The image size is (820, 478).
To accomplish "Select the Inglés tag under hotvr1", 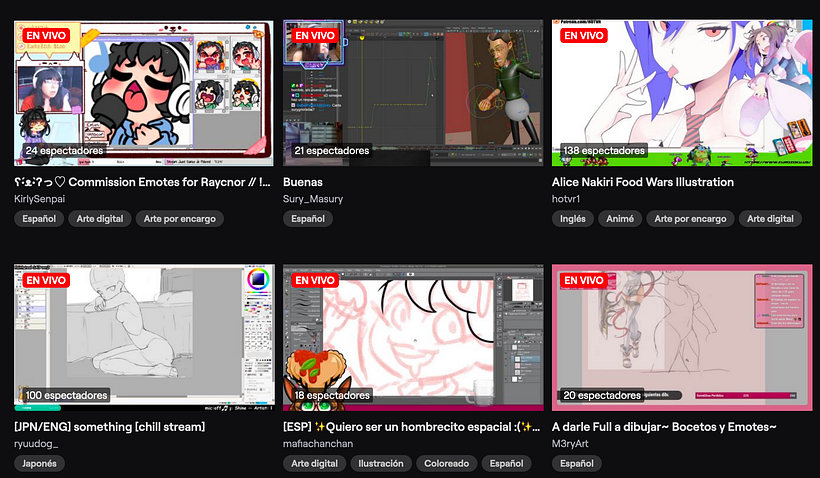I will pyautogui.click(x=573, y=219).
